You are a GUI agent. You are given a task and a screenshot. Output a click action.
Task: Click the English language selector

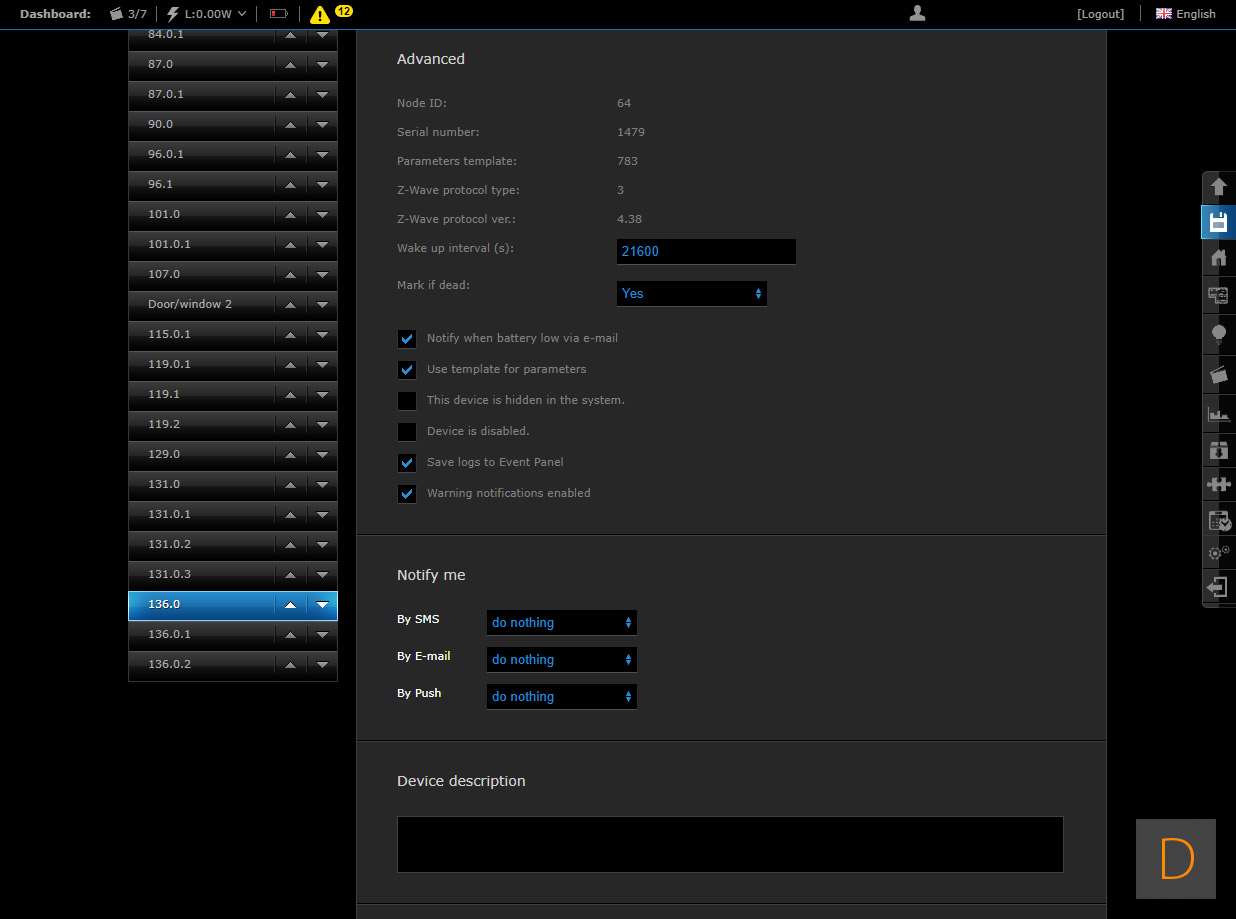click(x=1186, y=14)
